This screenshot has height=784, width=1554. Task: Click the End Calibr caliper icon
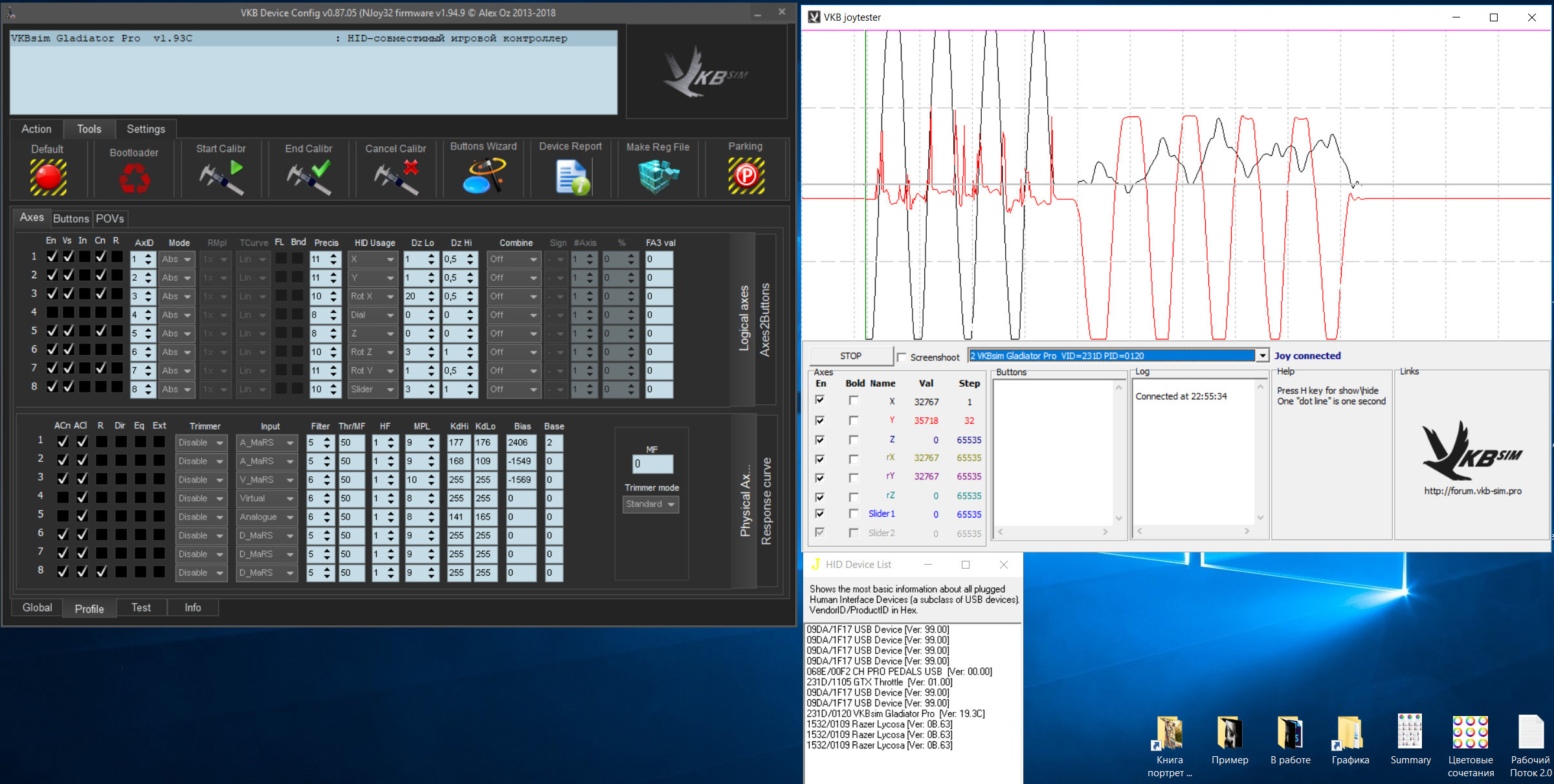[309, 177]
